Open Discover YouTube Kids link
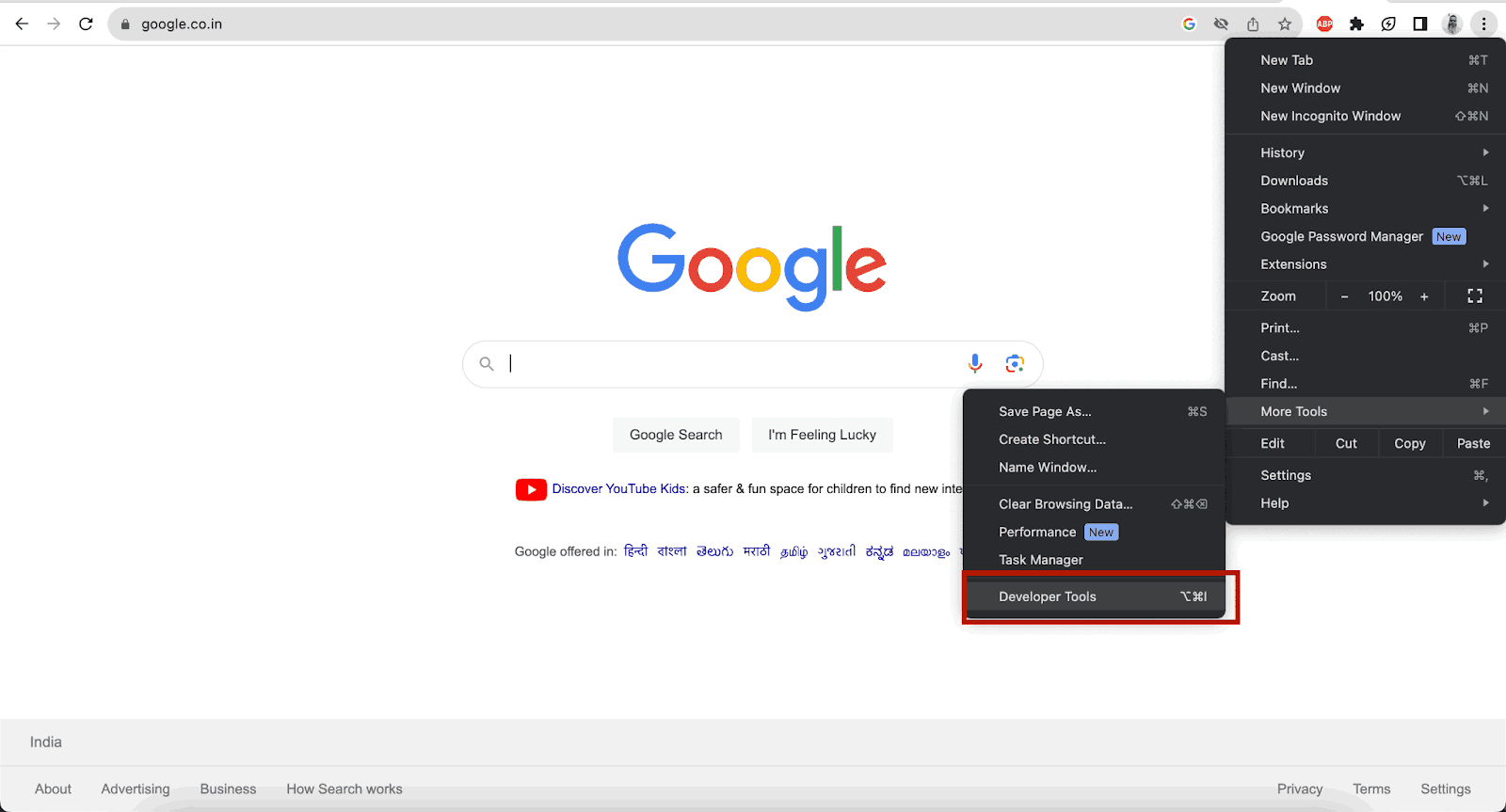The height and width of the screenshot is (812, 1506). [x=618, y=489]
